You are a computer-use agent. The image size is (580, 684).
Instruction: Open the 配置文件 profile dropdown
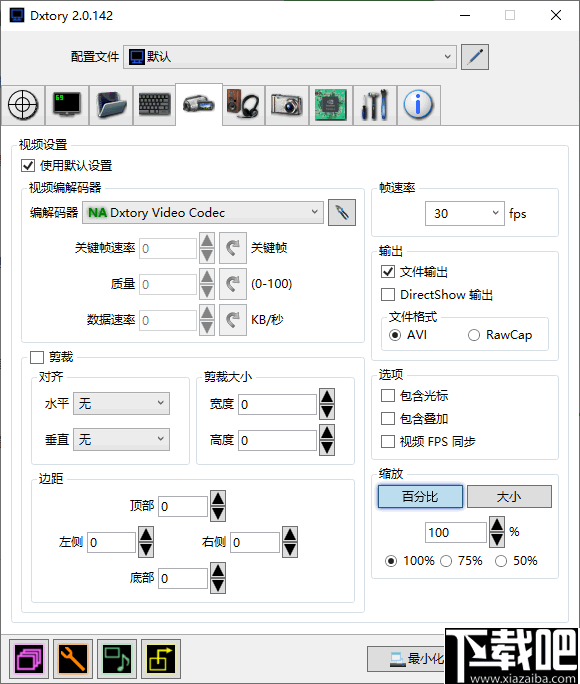coord(290,57)
